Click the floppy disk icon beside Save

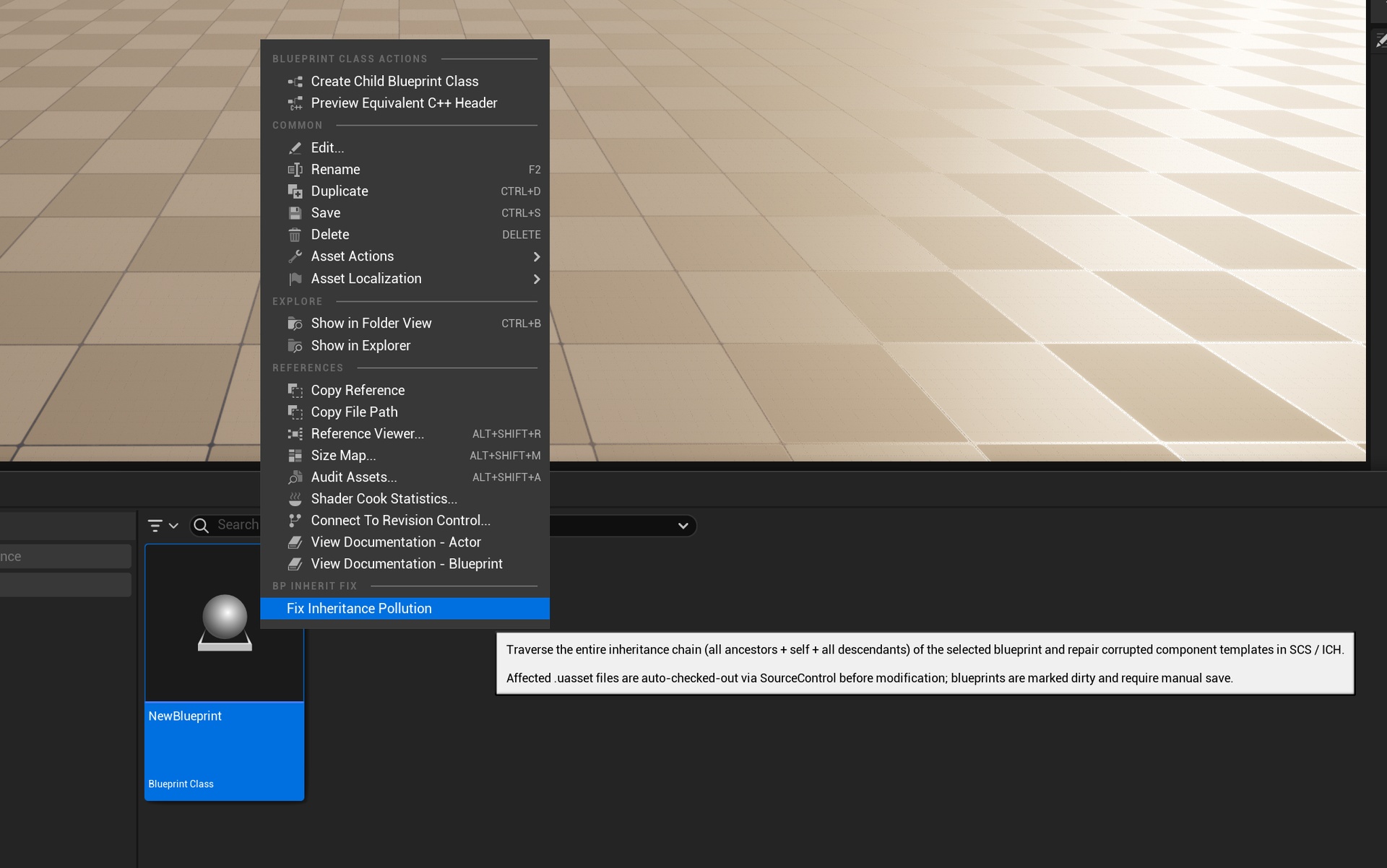pos(295,213)
